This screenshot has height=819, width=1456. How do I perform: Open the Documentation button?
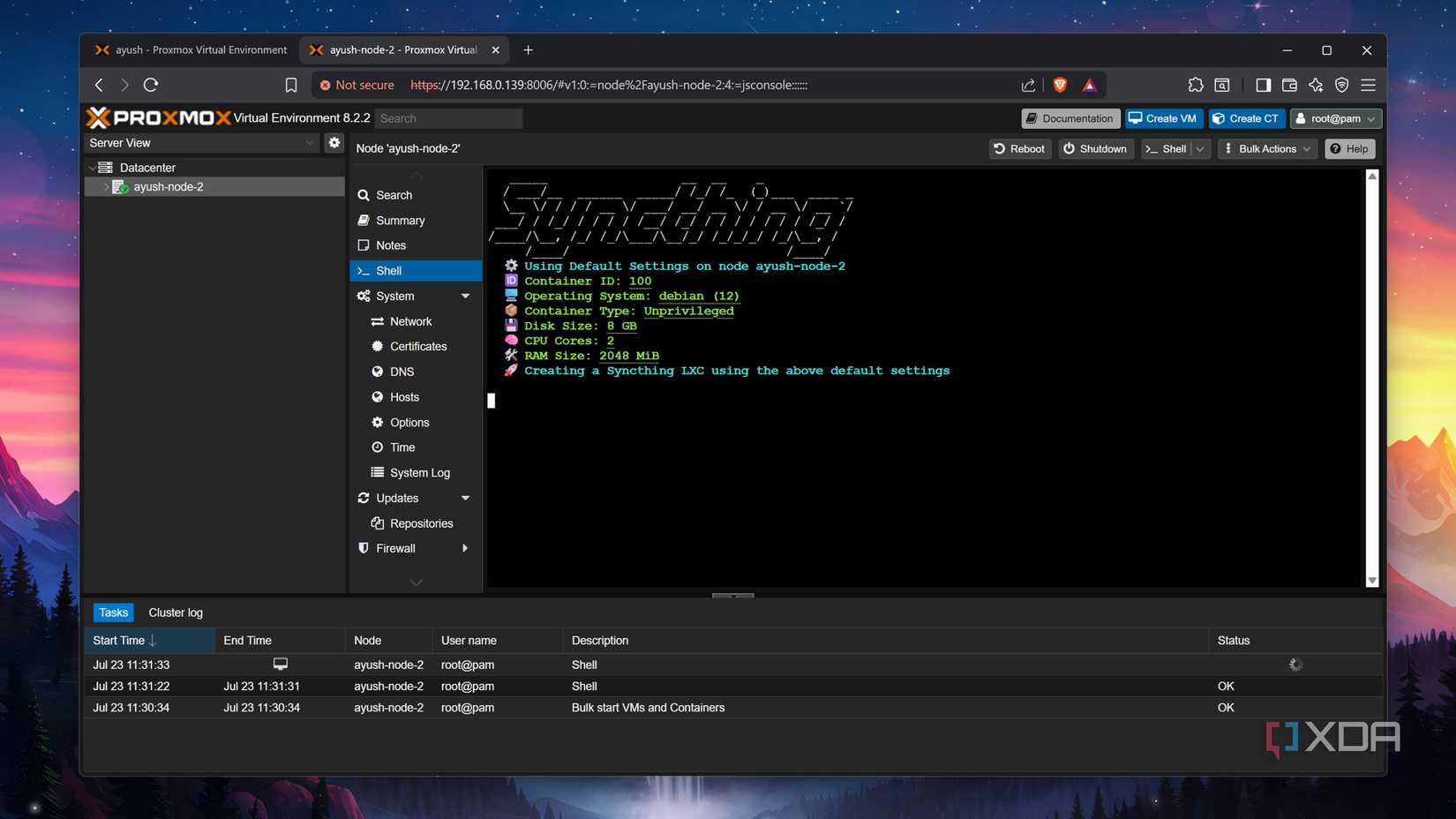(x=1070, y=118)
